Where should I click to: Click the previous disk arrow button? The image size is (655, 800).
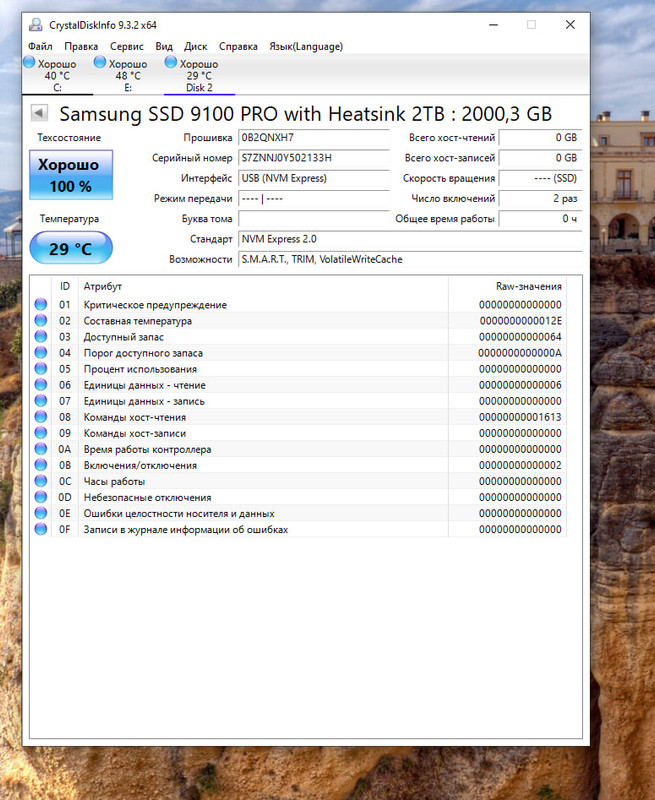pos(39,113)
